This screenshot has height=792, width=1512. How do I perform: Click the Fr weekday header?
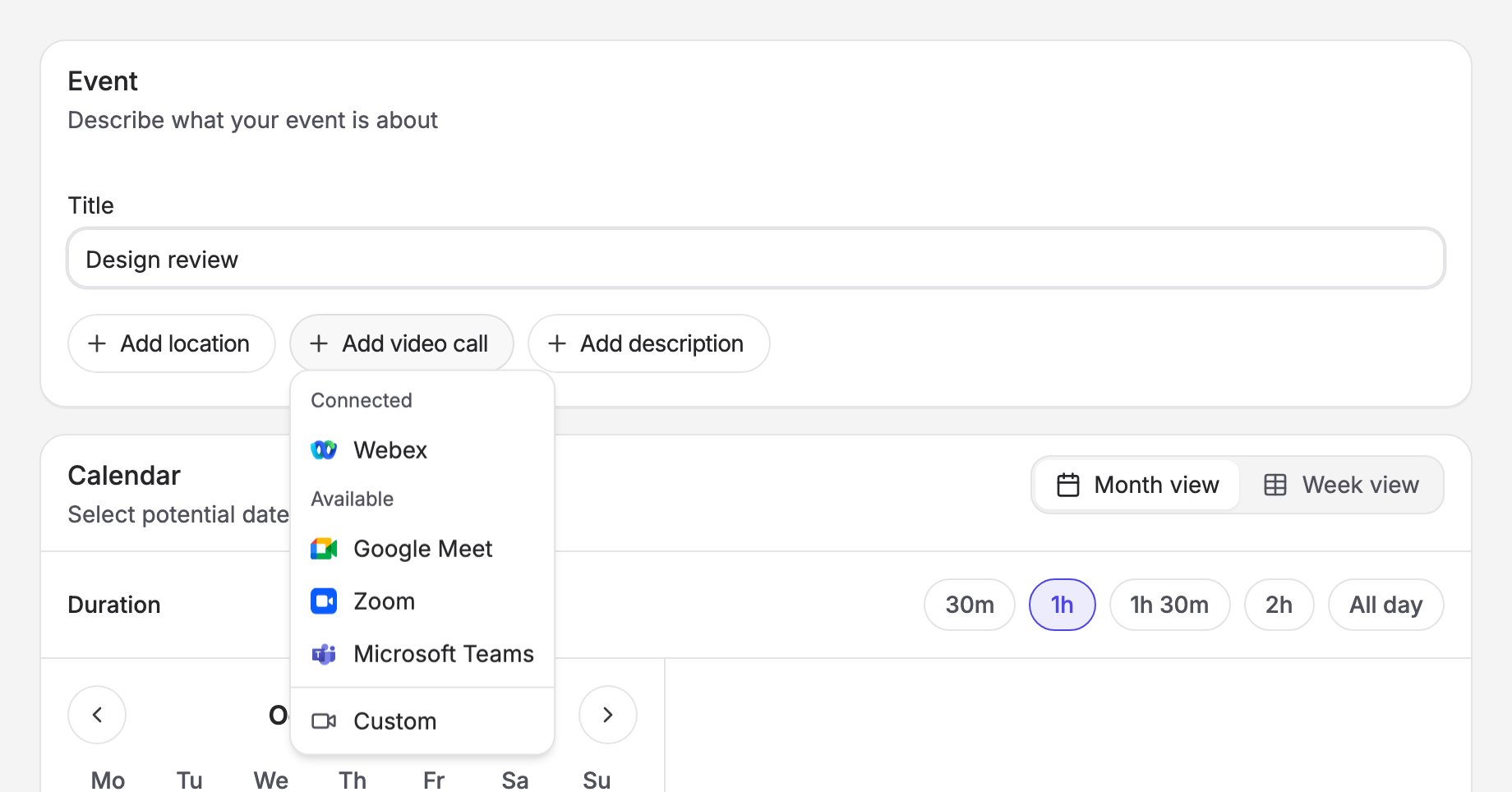tap(434, 780)
